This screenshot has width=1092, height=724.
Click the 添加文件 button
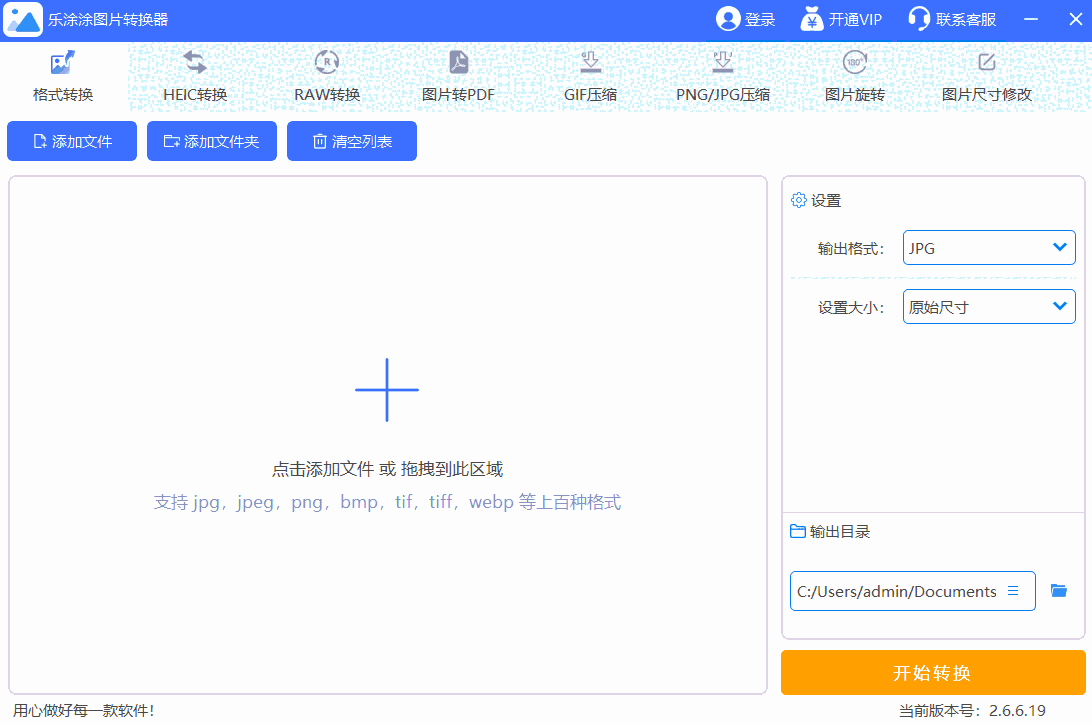point(72,142)
